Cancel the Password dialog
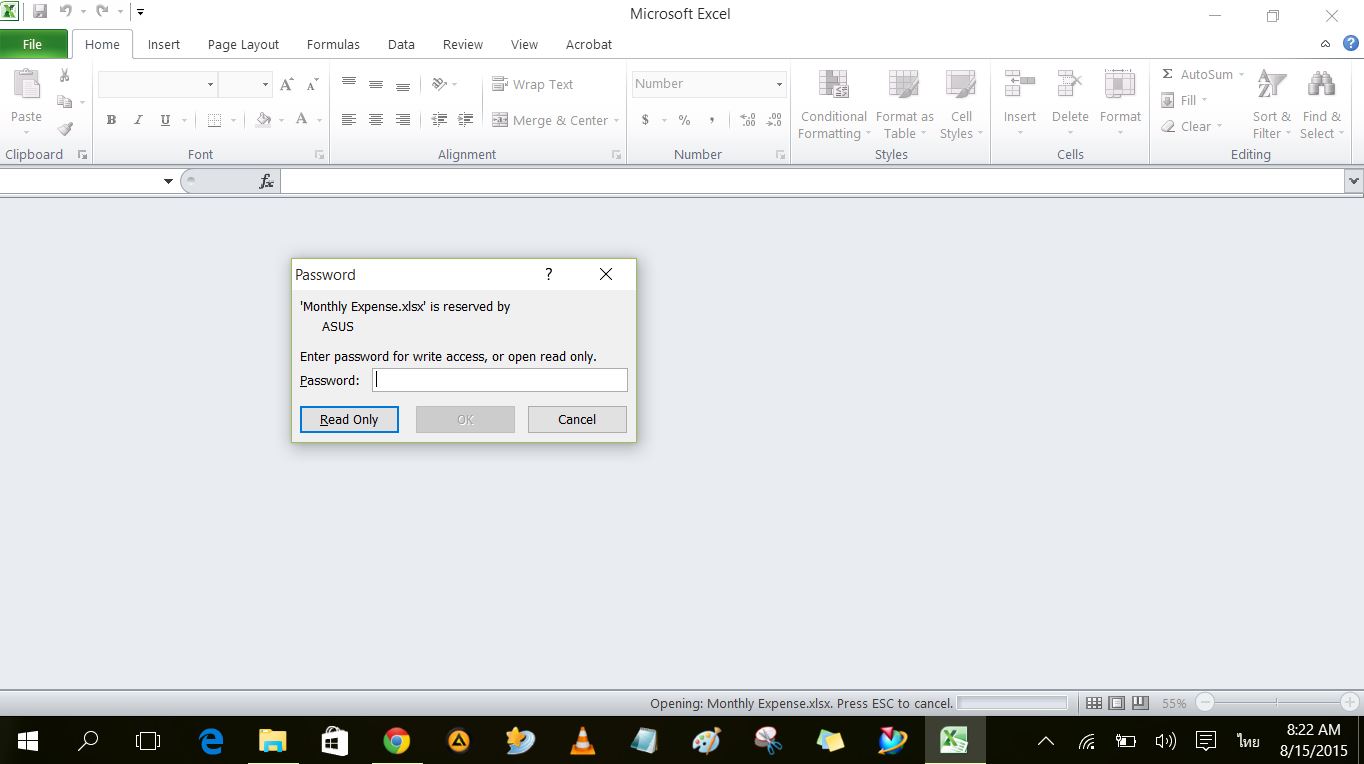 pos(577,419)
